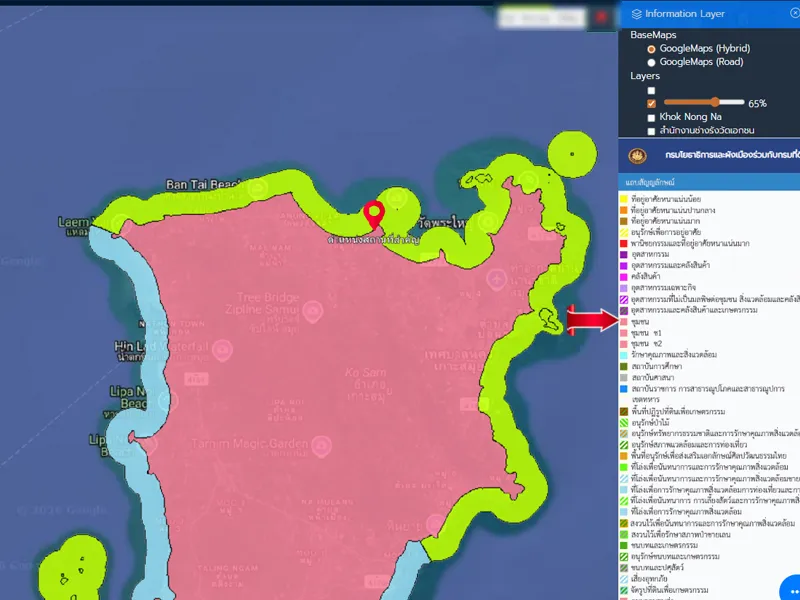The width and height of the screenshot is (800, 600).
Task: Tick the first unlabeled layer checkbox
Action: click(651, 90)
